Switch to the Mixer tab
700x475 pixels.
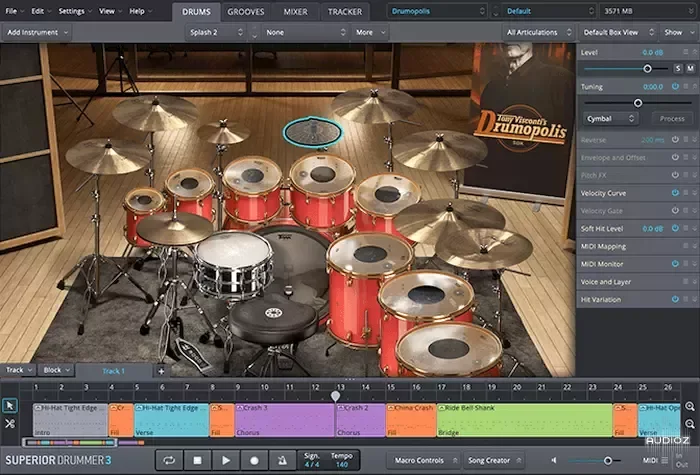(x=295, y=12)
